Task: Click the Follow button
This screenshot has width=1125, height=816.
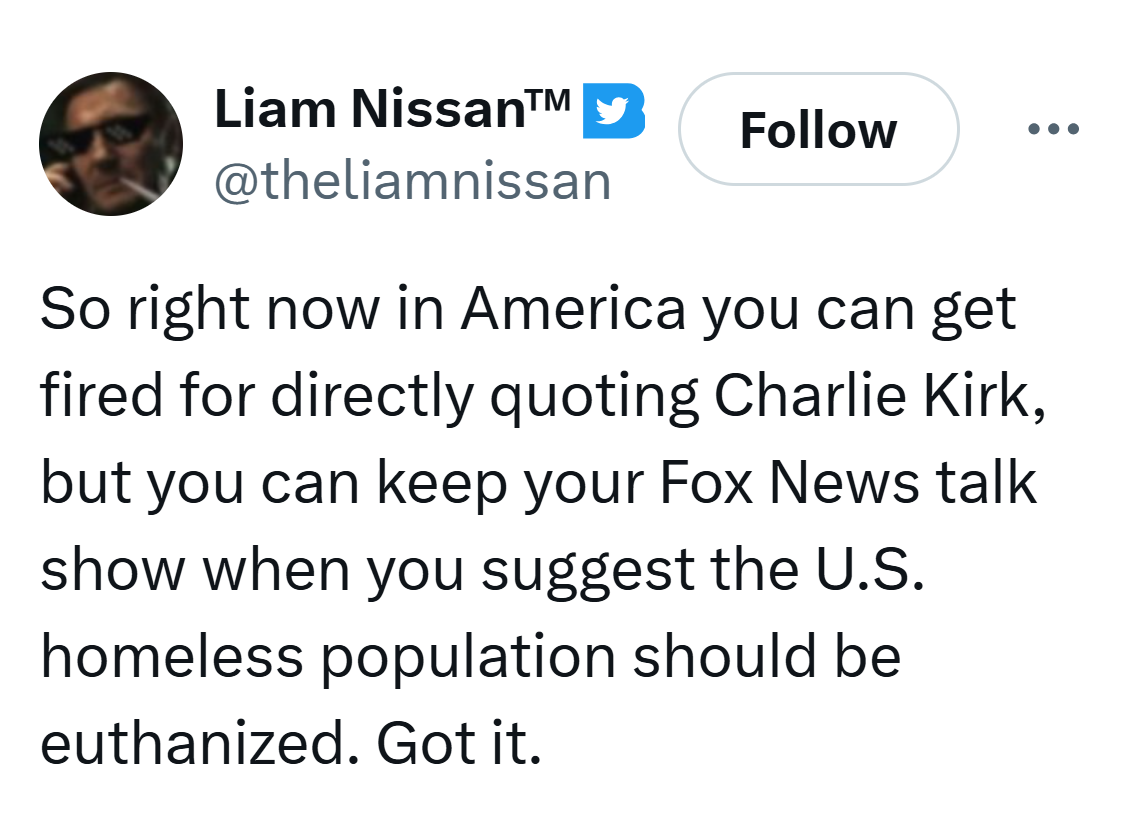Action: click(818, 130)
